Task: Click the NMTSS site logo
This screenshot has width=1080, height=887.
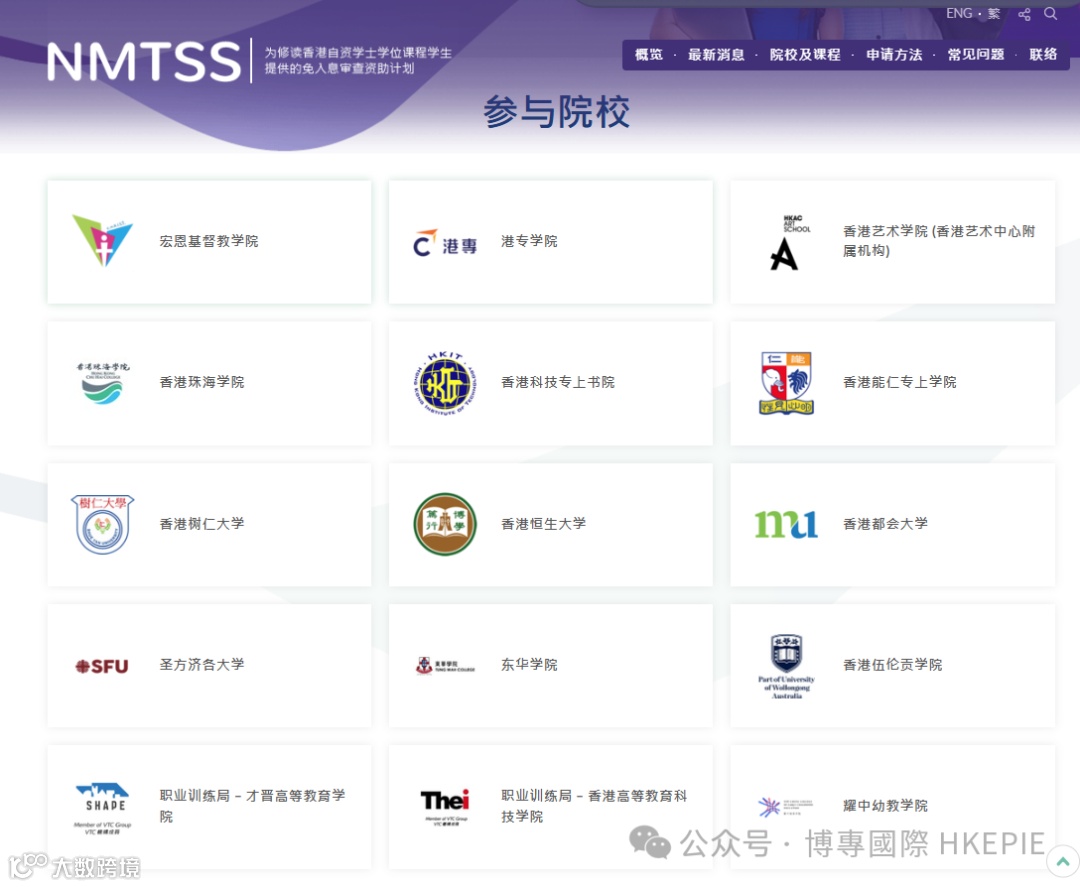Action: point(144,61)
